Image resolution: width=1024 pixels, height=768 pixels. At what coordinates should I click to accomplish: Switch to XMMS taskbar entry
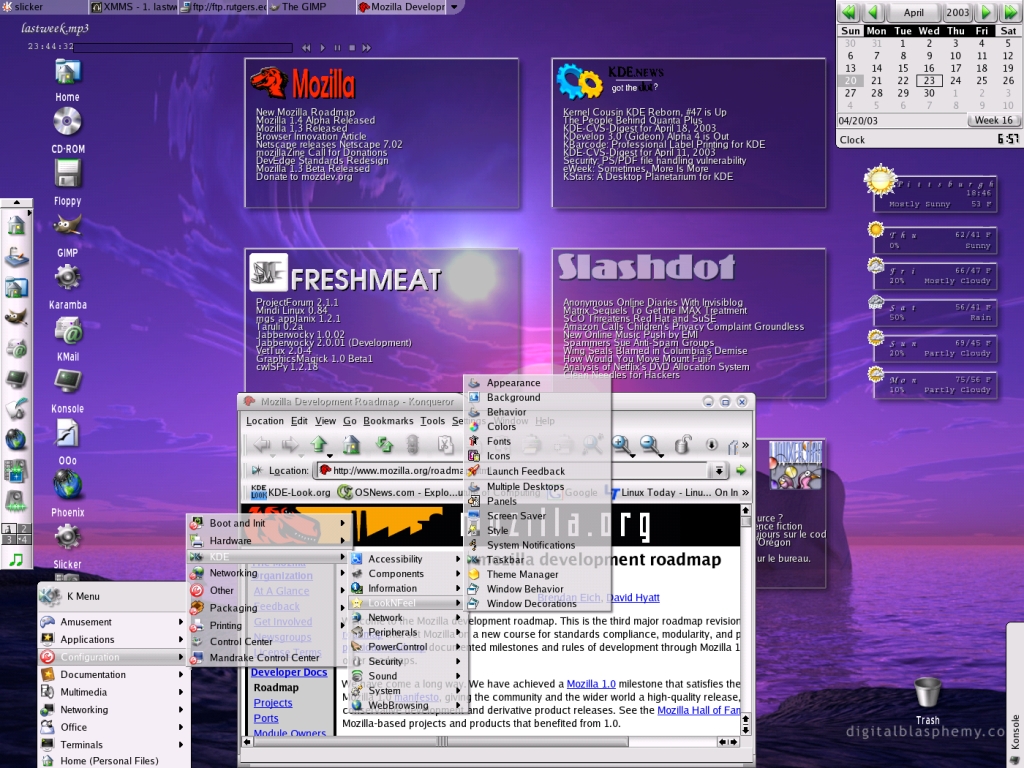point(133,7)
